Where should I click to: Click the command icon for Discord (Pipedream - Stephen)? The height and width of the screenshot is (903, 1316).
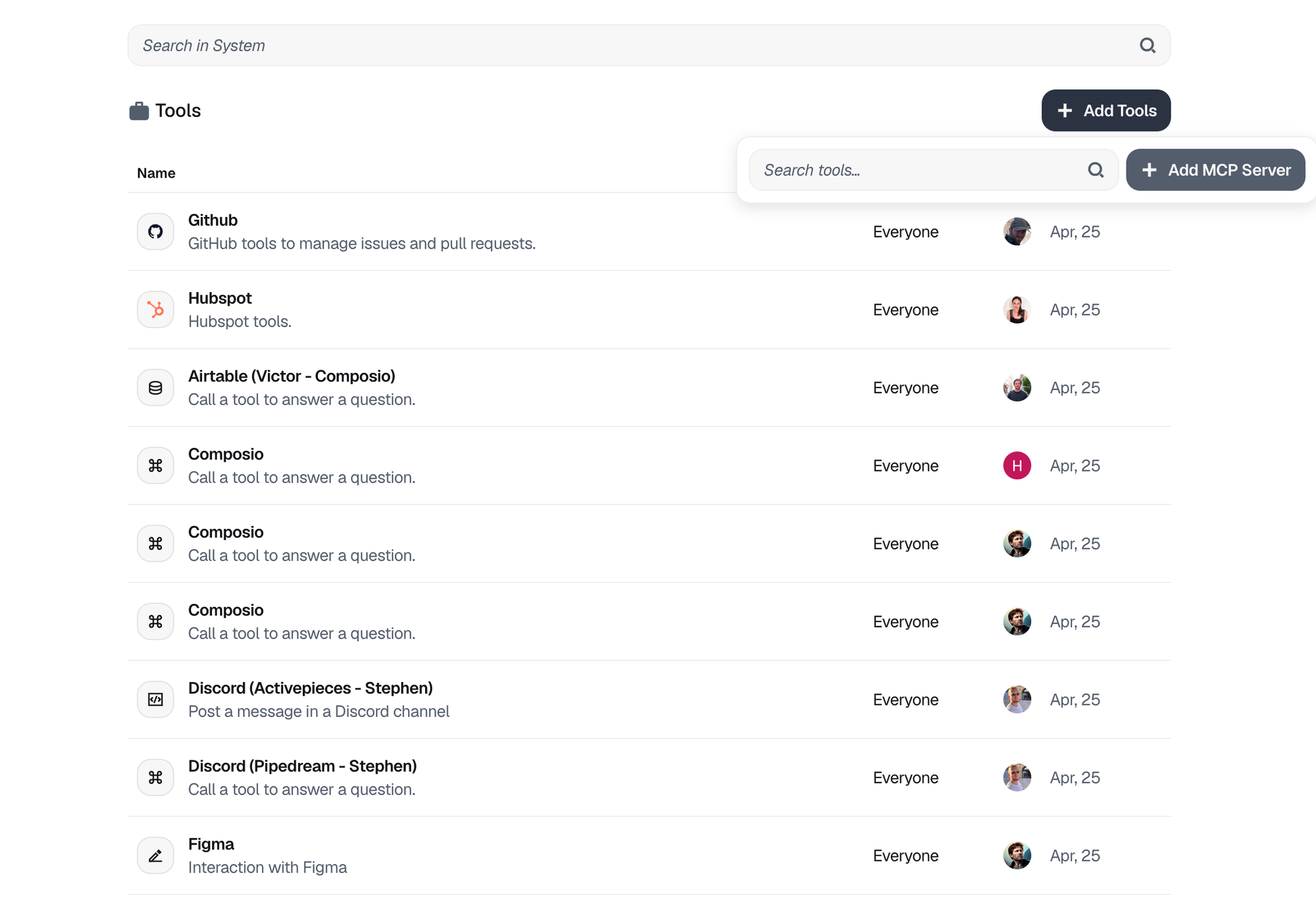[x=155, y=777]
